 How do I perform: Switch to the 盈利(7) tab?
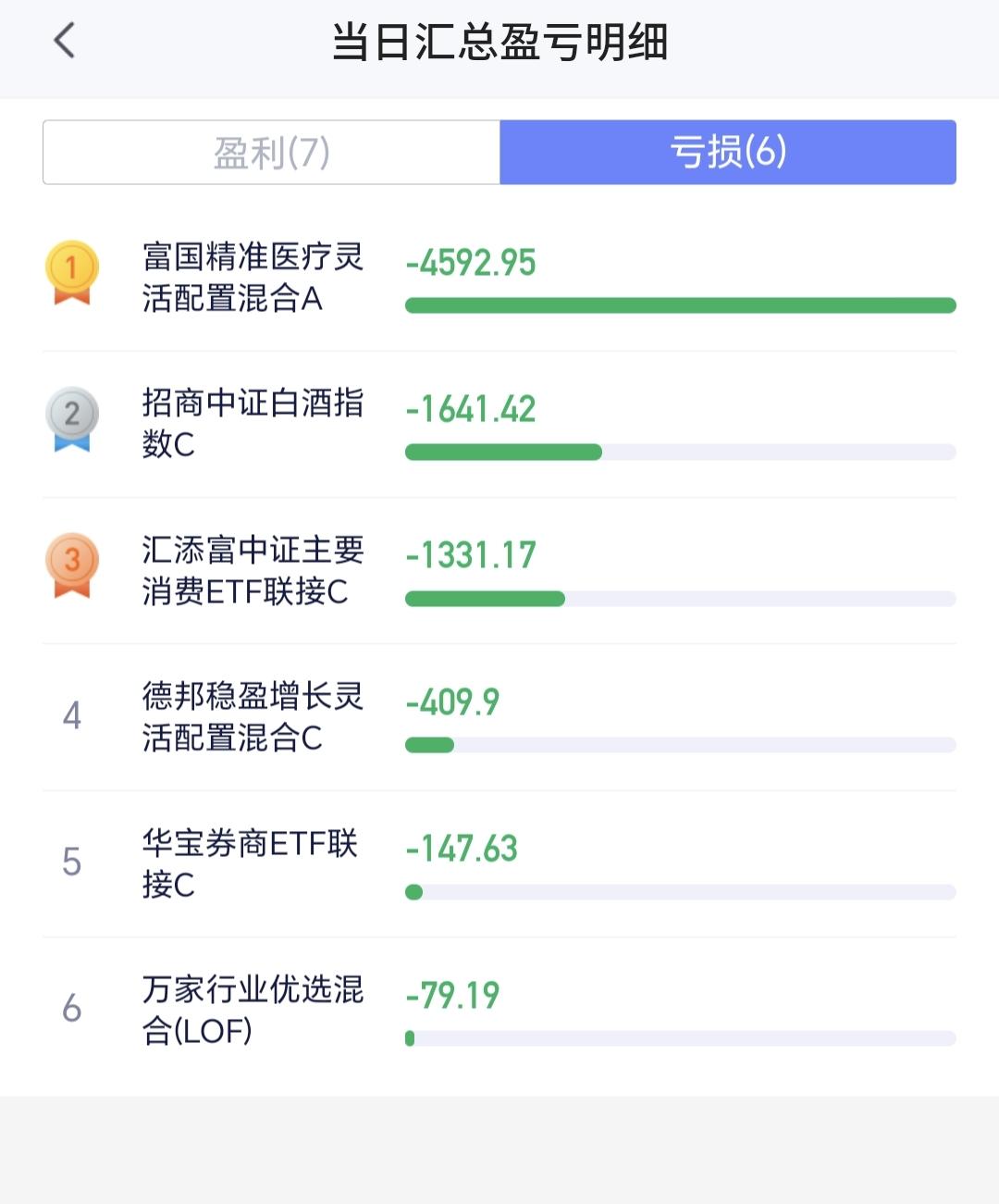click(271, 152)
